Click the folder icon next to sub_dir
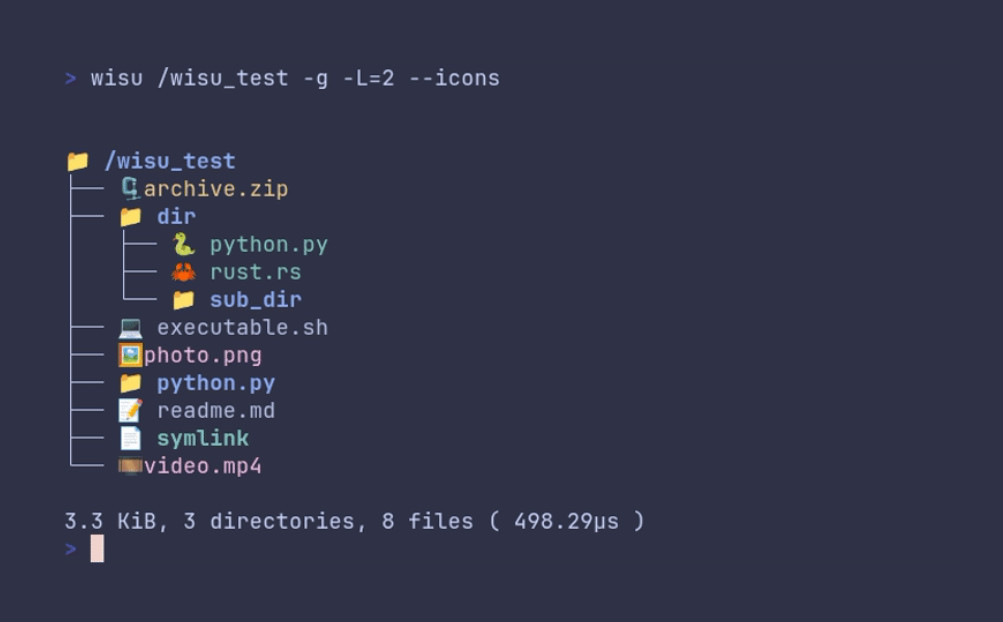This screenshot has height=622, width=1003. (x=183, y=300)
